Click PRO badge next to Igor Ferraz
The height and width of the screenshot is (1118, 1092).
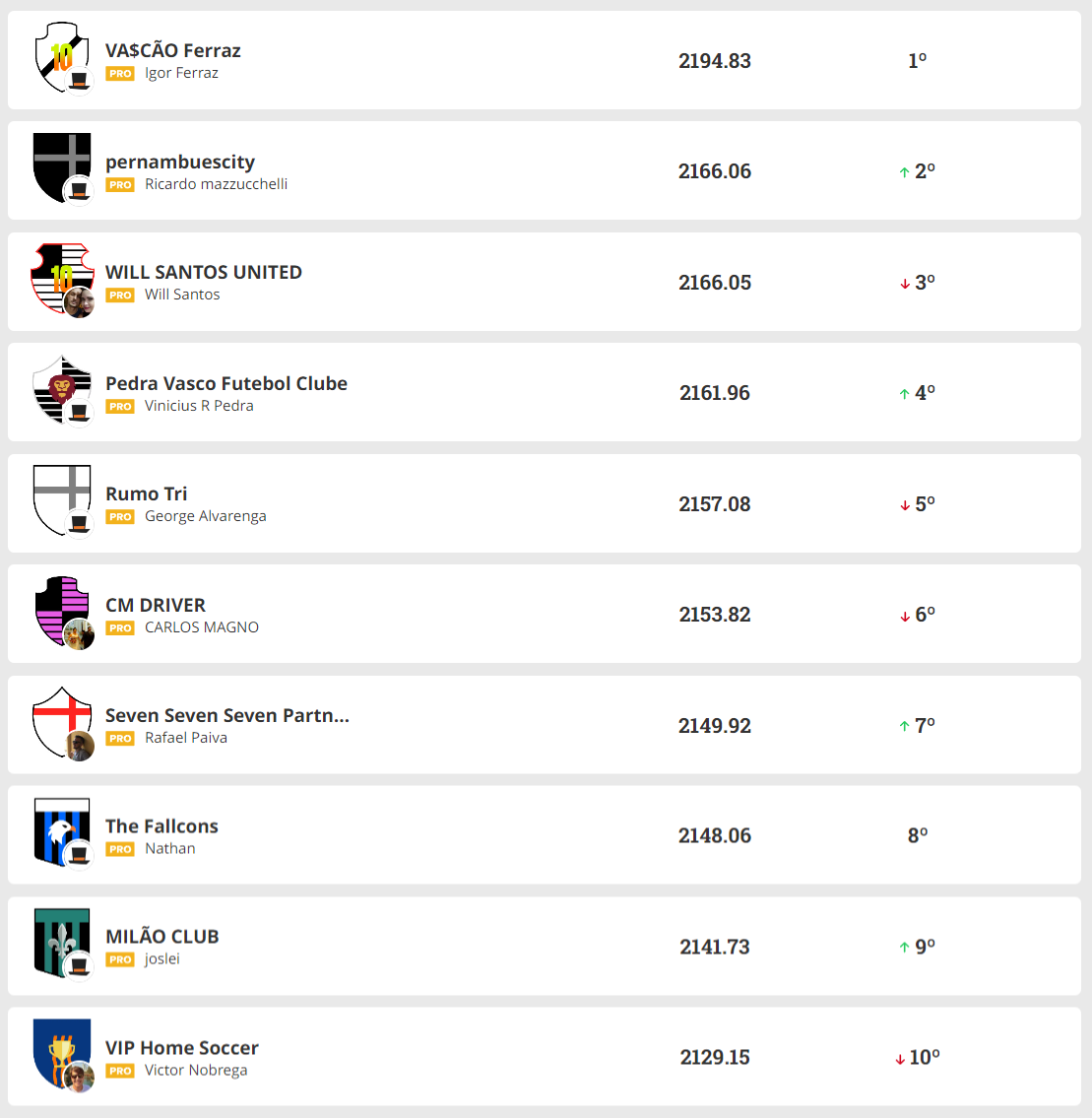pyautogui.click(x=120, y=74)
